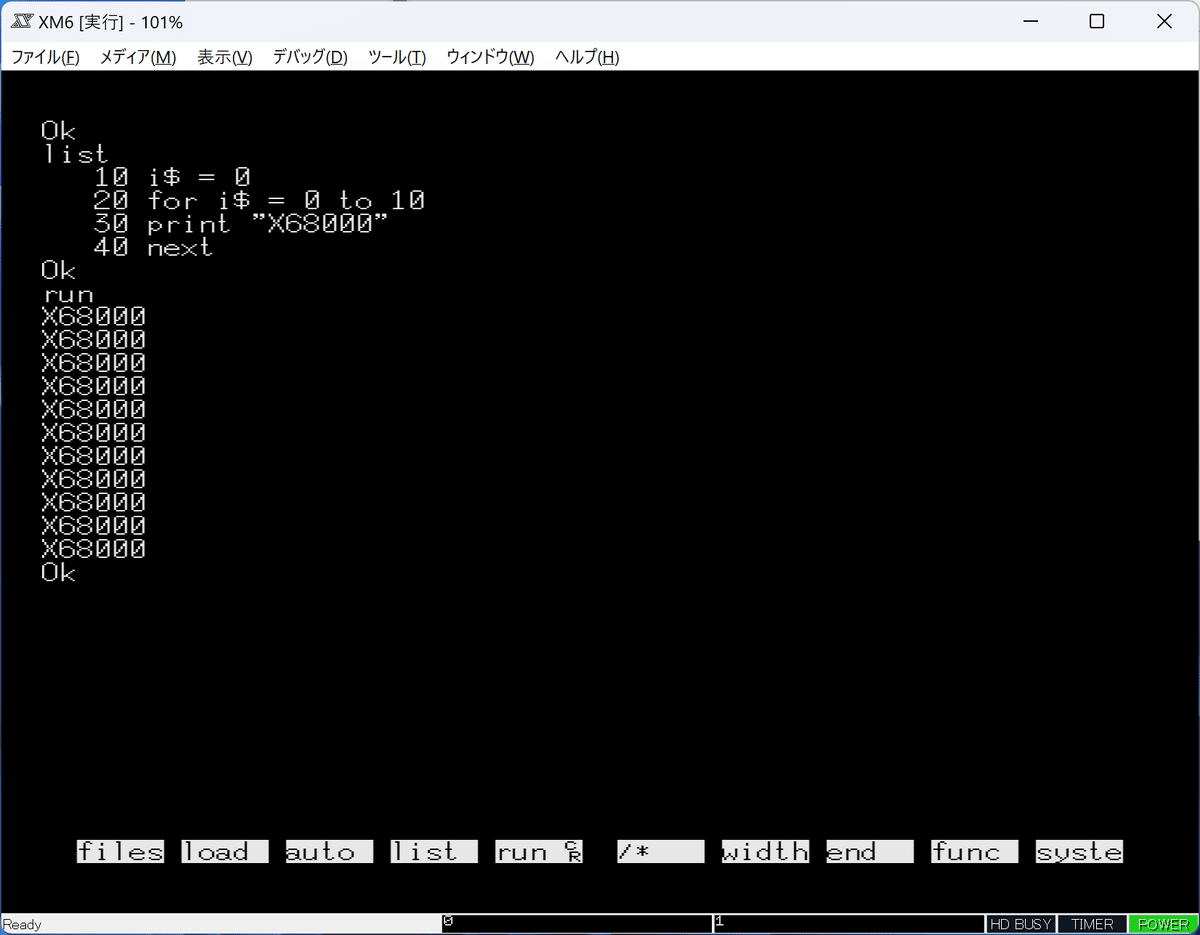Open the デバッグ(D) menu

tap(310, 57)
